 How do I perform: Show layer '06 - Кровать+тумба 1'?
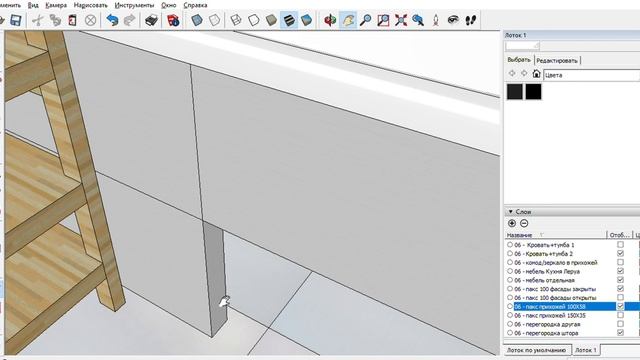(620, 244)
